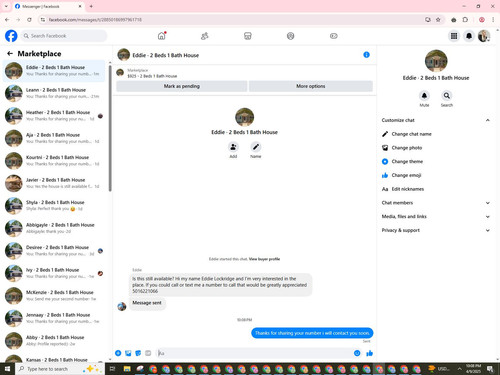Screen dimensions: 500x375
Task: Open the $925 2 Beds listing link
Action: tap(152, 76)
